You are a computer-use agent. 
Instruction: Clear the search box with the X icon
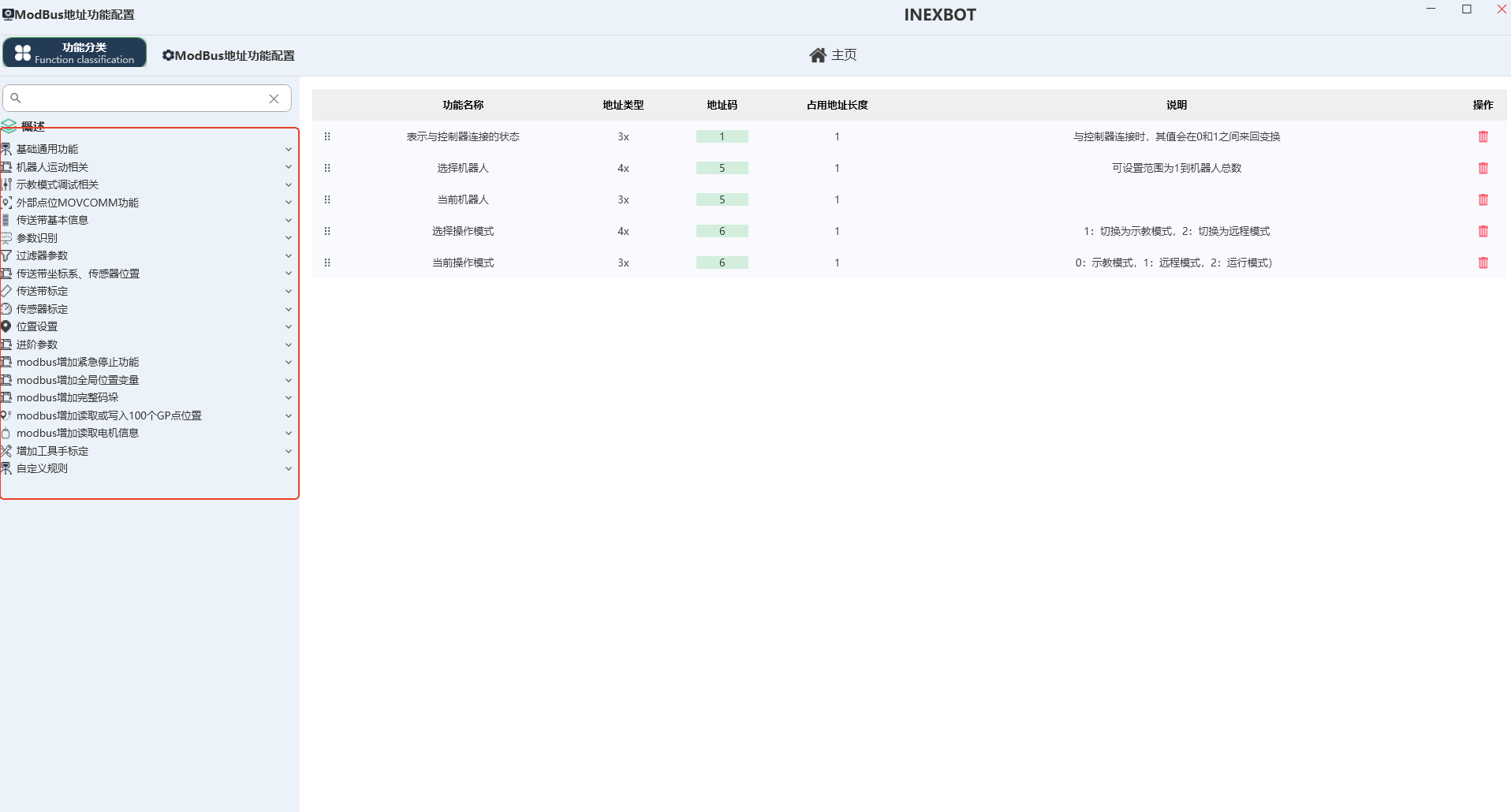point(274,99)
